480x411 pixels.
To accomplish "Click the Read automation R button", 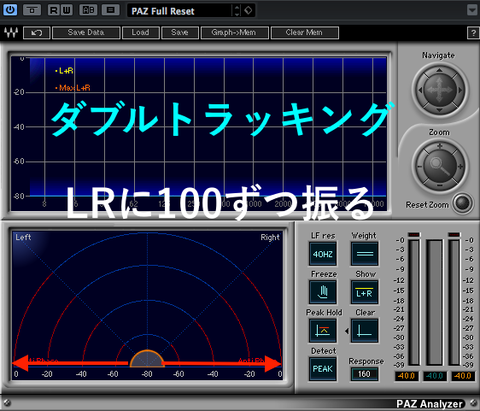I will (x=53, y=10).
